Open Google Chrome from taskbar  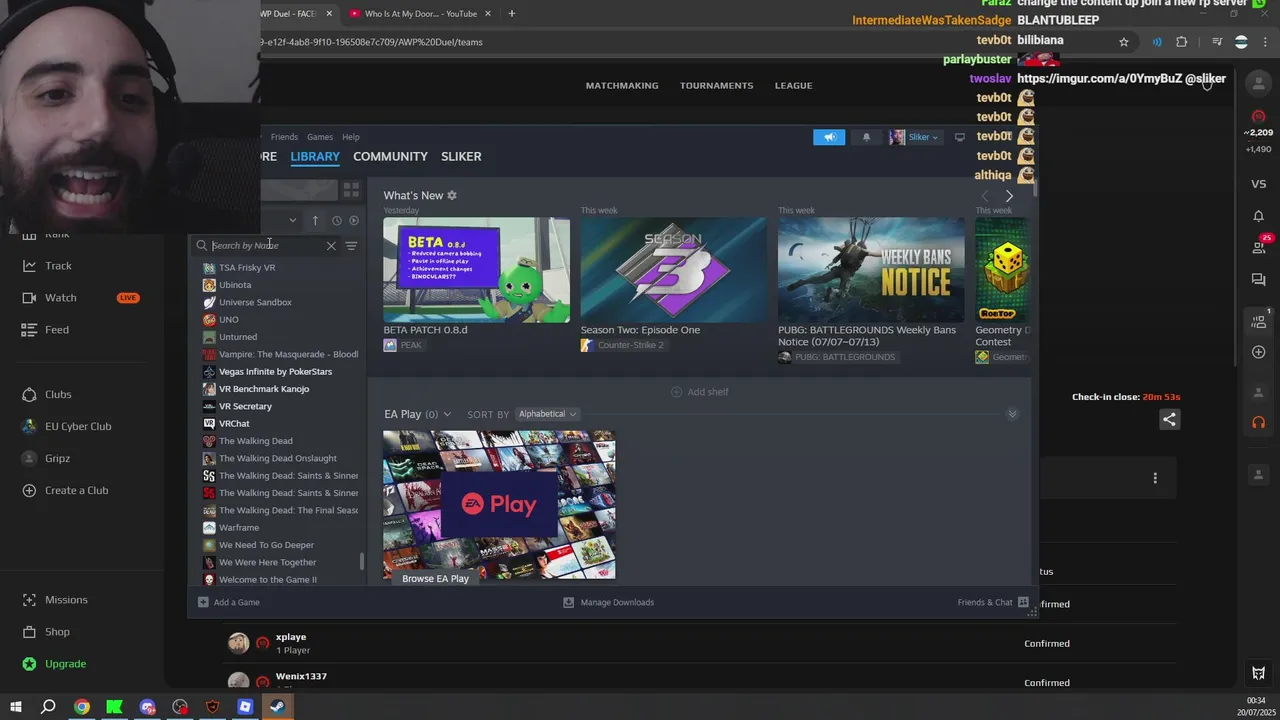coord(82,707)
